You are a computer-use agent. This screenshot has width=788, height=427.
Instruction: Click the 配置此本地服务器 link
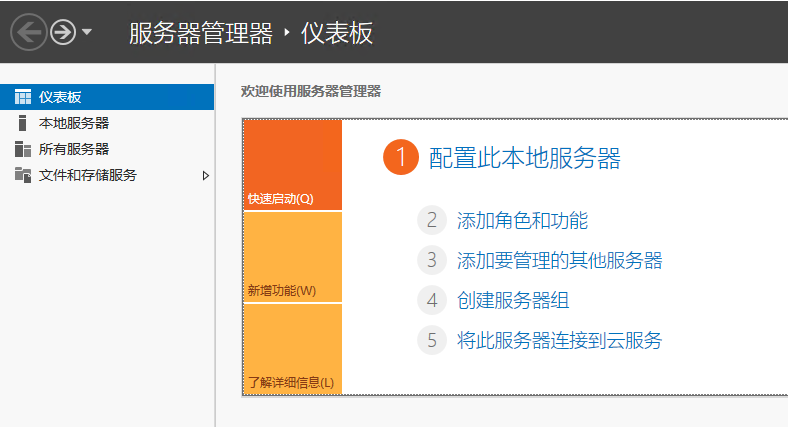point(524,158)
